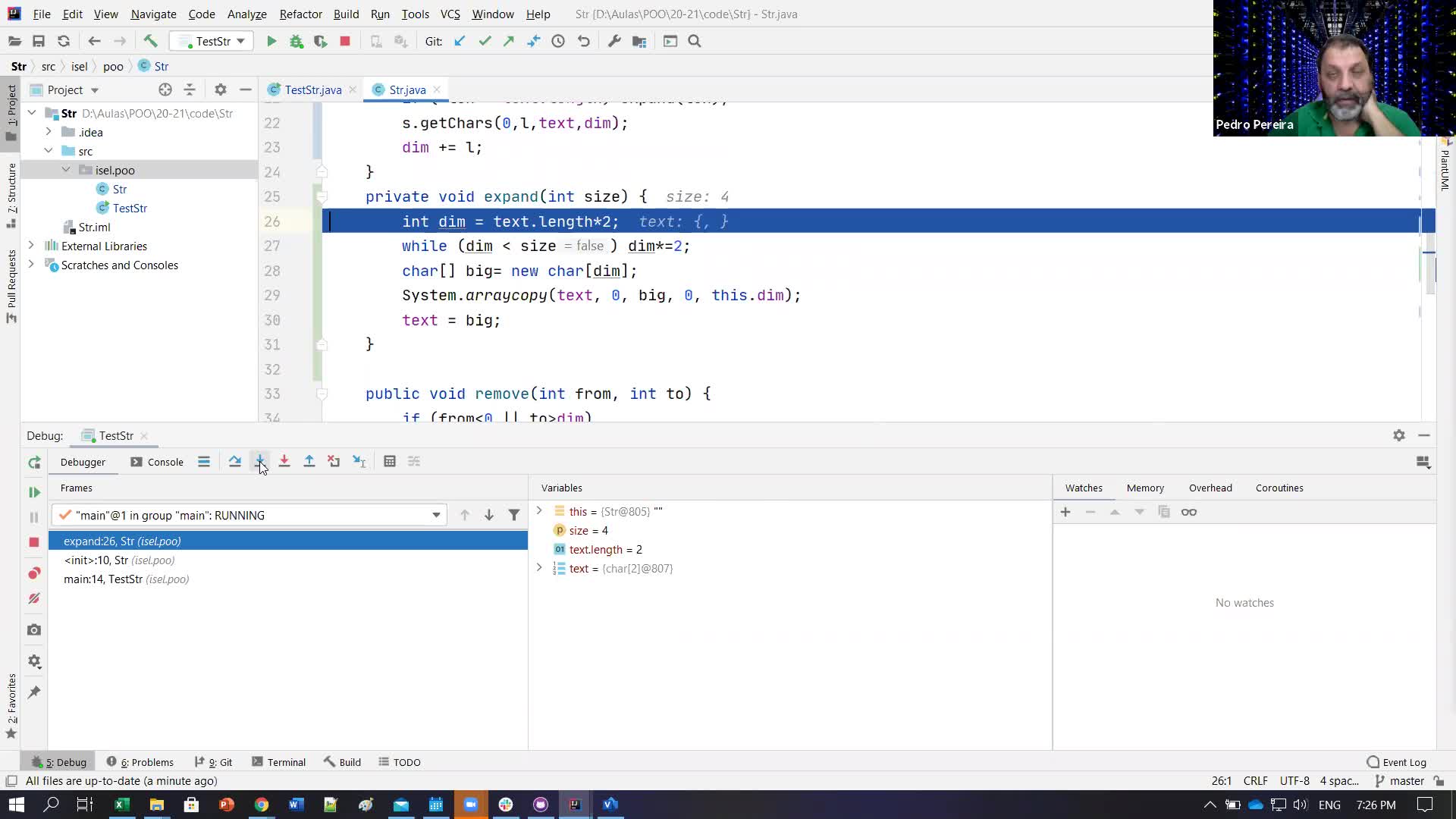Pin the debug tab pin icon
1456x819 pixels.
[34, 692]
